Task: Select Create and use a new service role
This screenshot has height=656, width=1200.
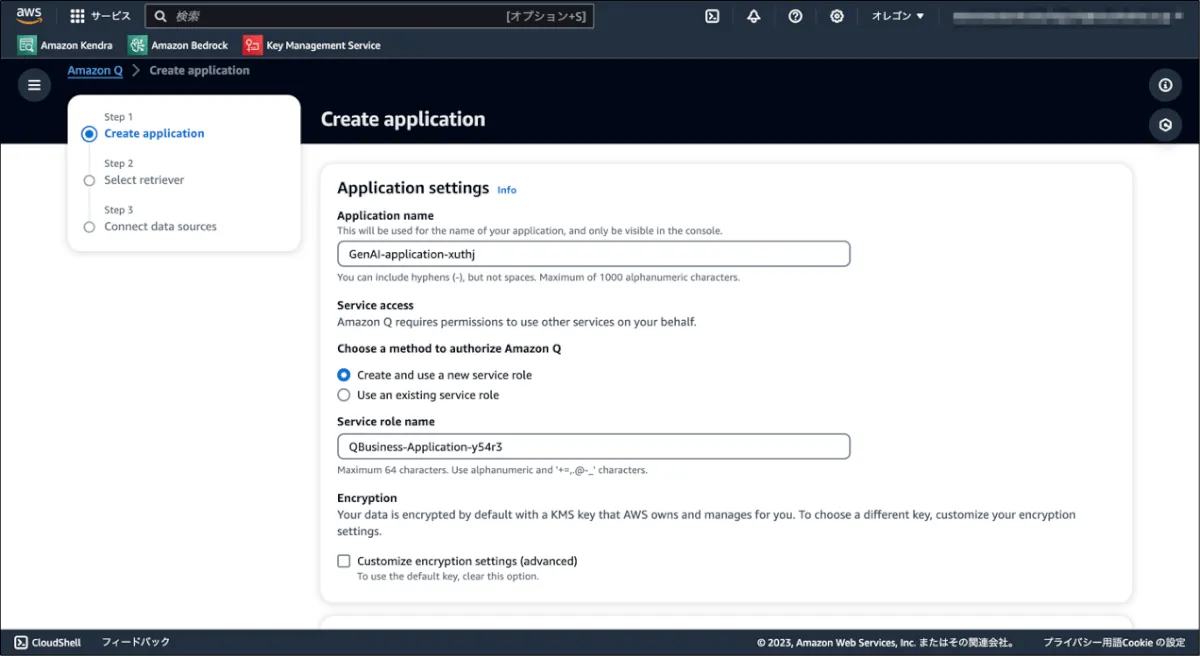Action: pos(344,375)
